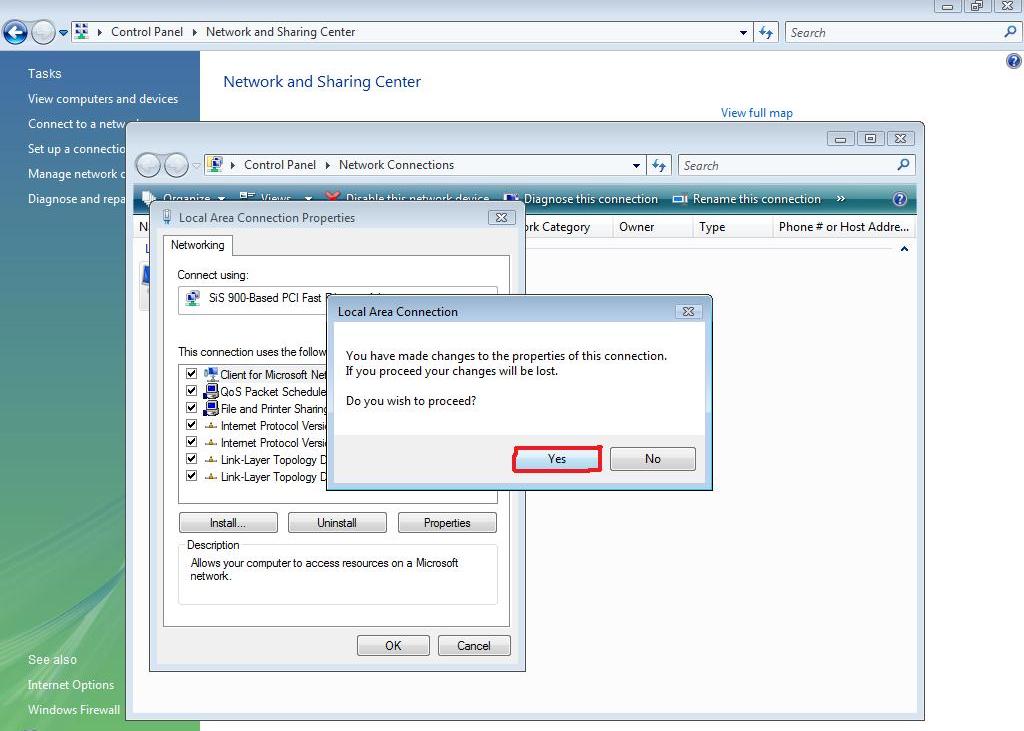Open Internet Options under See also
Viewport: 1024px width, 731px height.
pos(71,685)
